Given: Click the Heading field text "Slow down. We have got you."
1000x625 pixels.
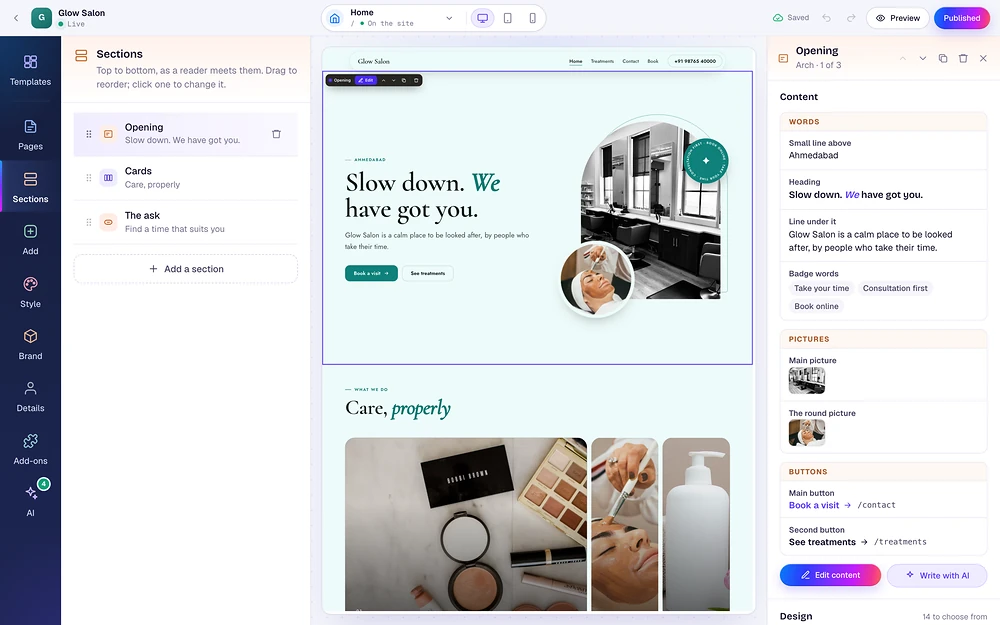Looking at the screenshot, I should pyautogui.click(x=855, y=195).
